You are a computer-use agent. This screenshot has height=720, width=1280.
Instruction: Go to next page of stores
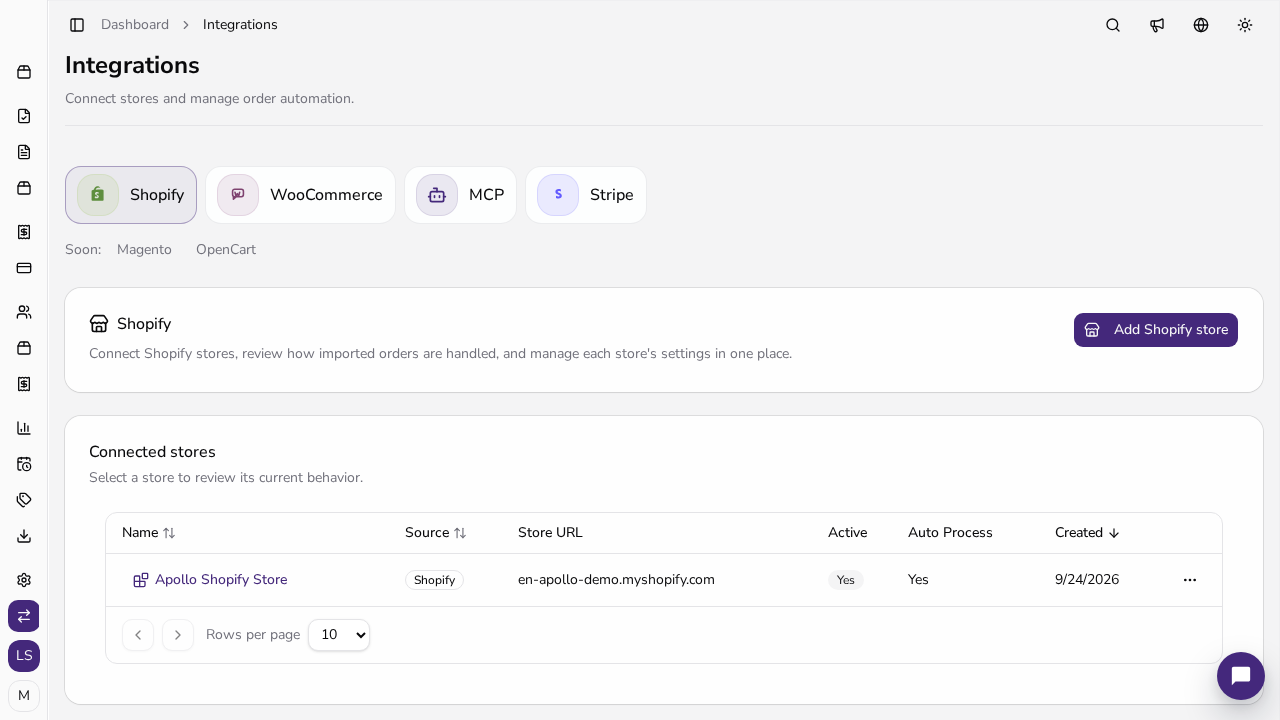click(x=178, y=635)
